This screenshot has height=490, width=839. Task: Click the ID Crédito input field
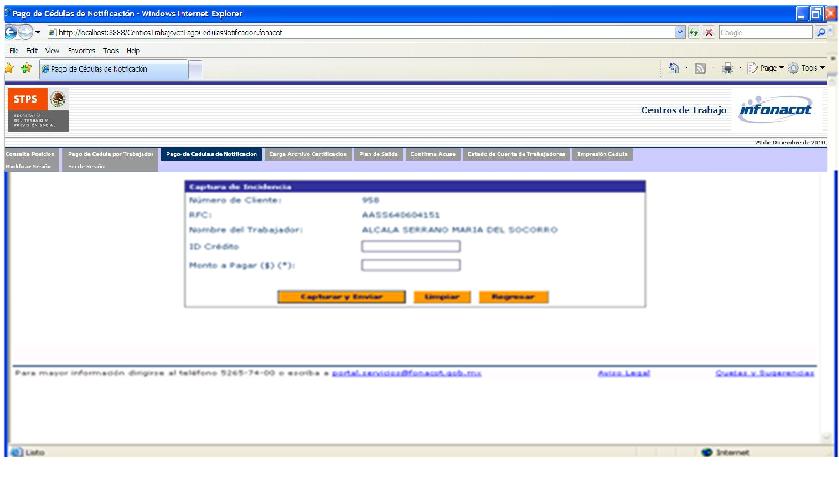410,246
